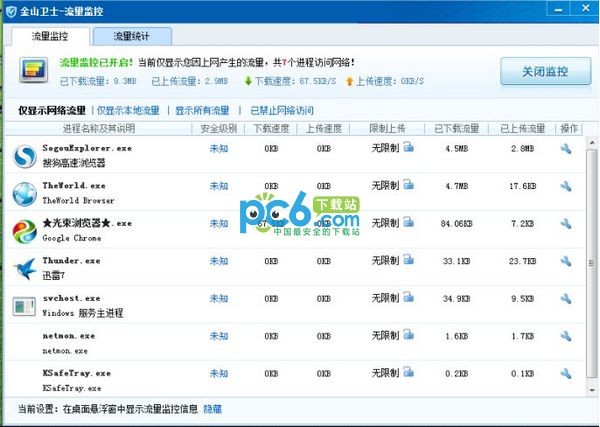This screenshot has width=600, height=427.
Task: Click upload limit lock icon for 光束浏览器 row
Action: point(409,222)
